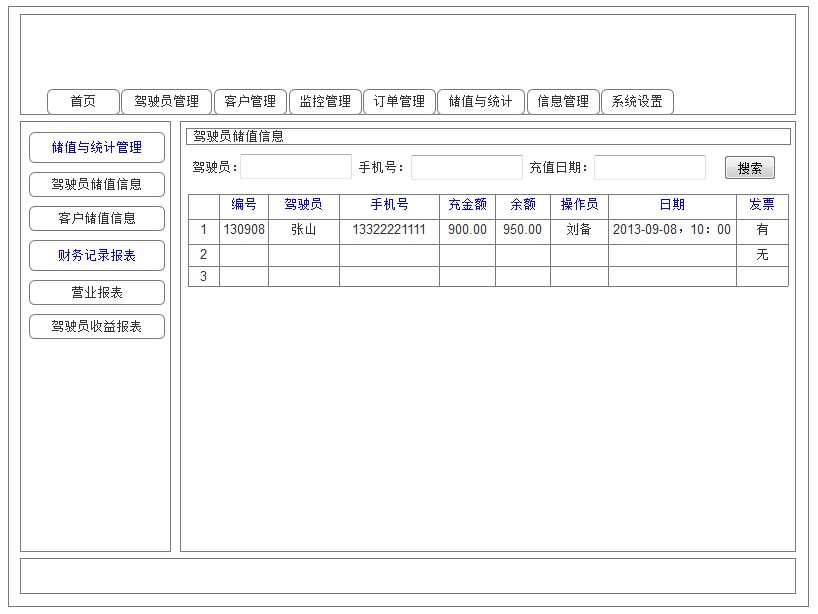Screen dimensions: 818x614
Task: Click the 充值日期 input field
Action: pos(649,167)
